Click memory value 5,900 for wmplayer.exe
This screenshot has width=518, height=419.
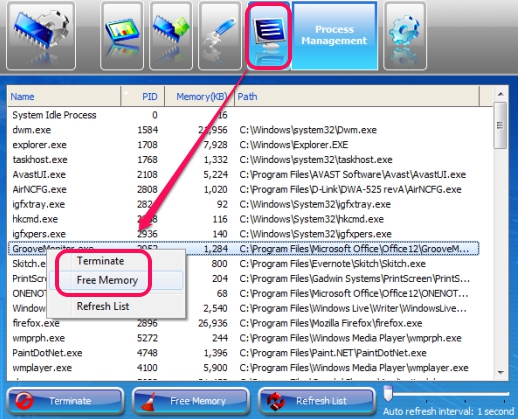tap(215, 368)
